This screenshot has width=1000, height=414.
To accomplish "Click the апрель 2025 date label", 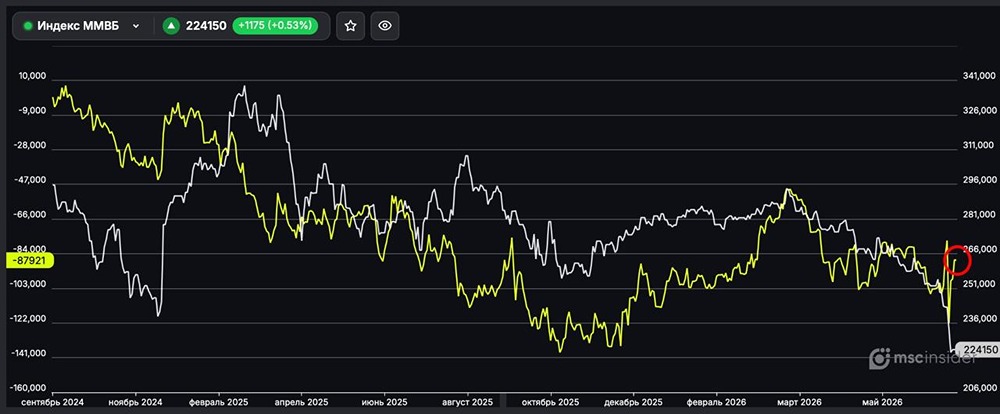I will [301, 403].
